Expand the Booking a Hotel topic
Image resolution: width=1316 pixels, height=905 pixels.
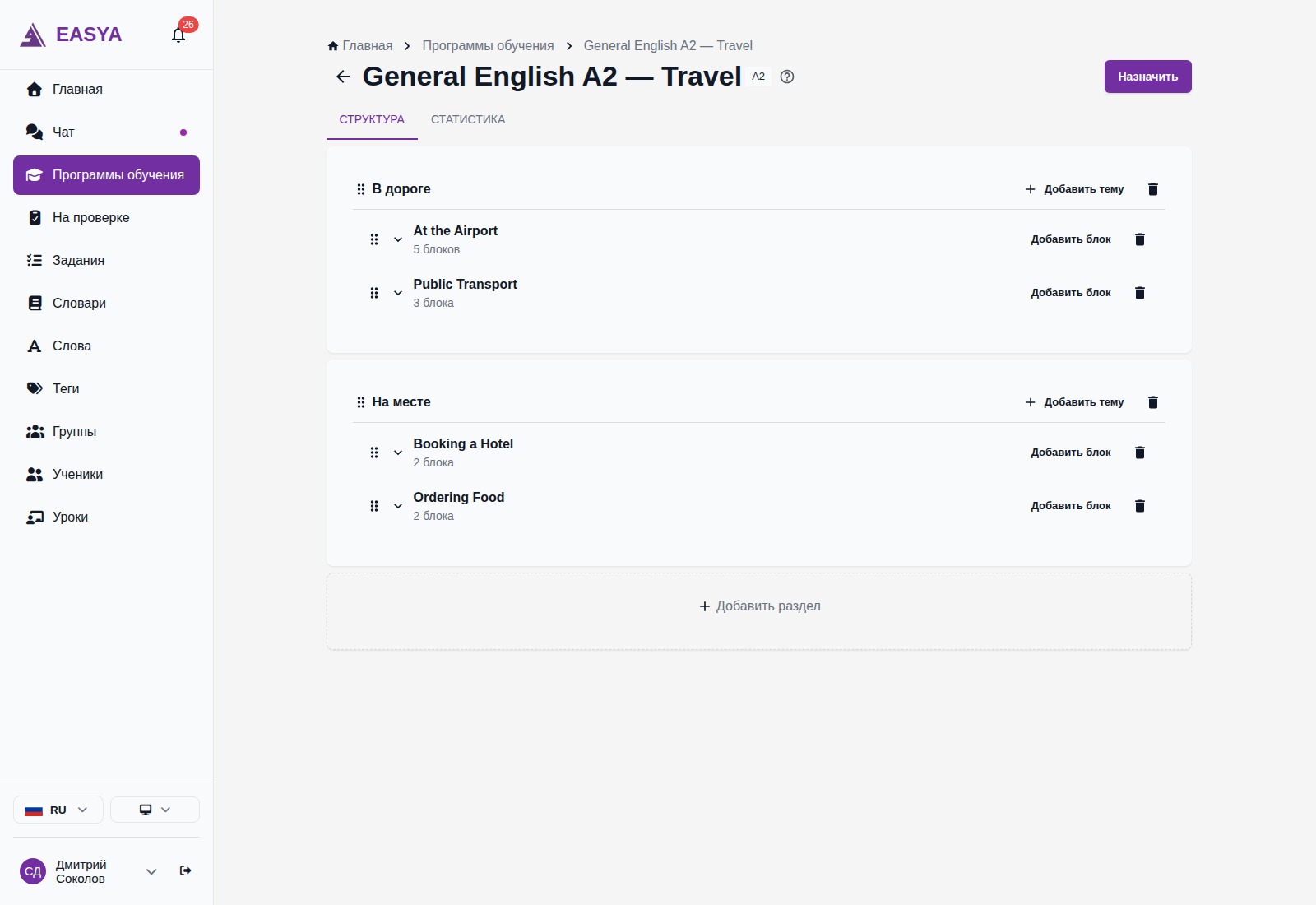coord(398,452)
